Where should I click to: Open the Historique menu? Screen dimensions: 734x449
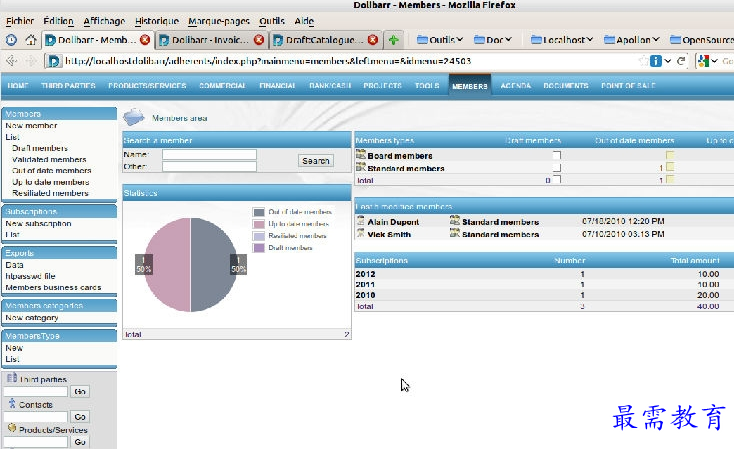(157, 21)
